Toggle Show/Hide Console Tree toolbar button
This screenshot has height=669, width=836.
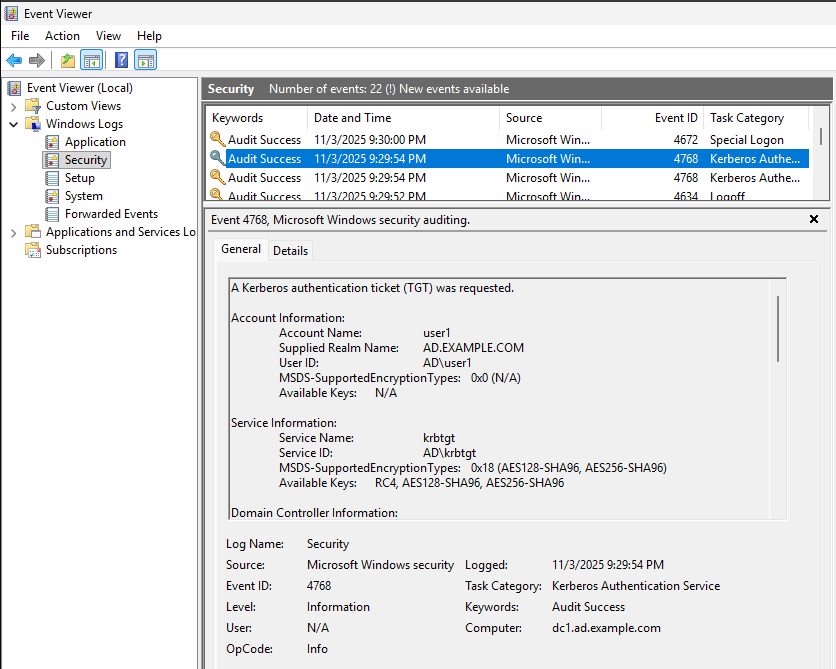pyautogui.click(x=91, y=60)
